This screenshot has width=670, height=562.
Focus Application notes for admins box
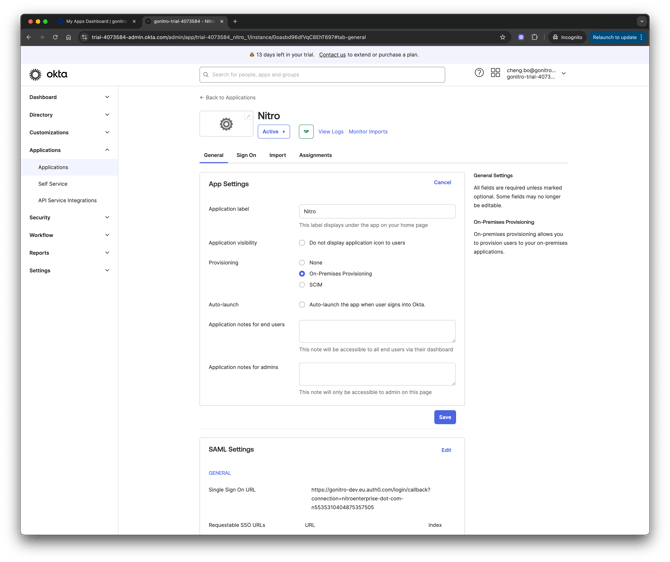377,374
